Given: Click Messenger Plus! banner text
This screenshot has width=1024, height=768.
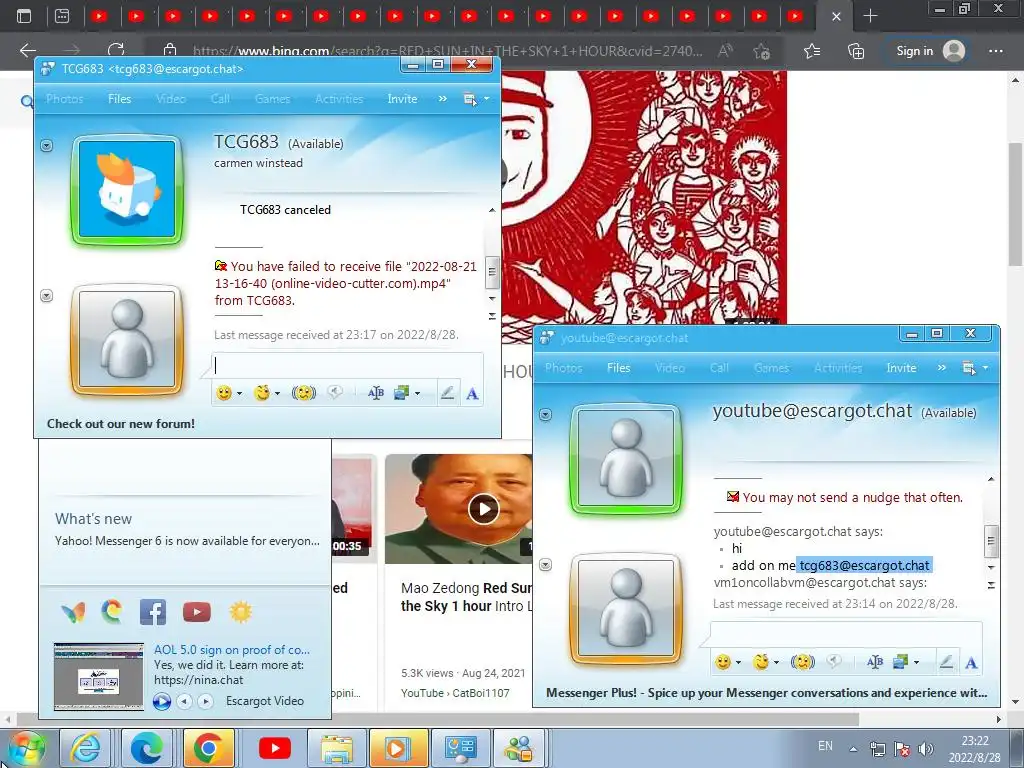Looking at the screenshot, I should (x=767, y=692).
